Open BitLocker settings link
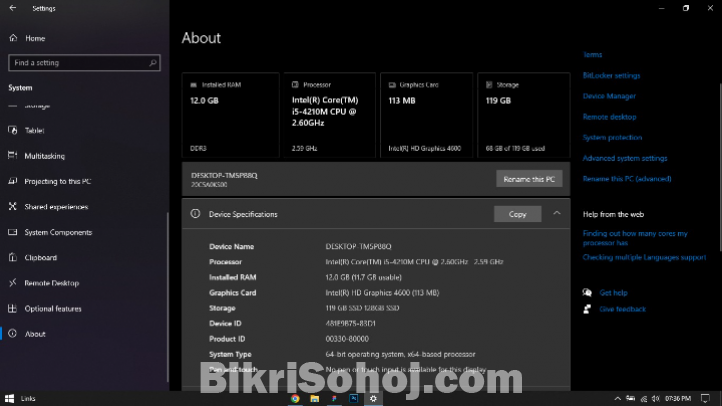The width and height of the screenshot is (722, 406). pyautogui.click(x=611, y=75)
